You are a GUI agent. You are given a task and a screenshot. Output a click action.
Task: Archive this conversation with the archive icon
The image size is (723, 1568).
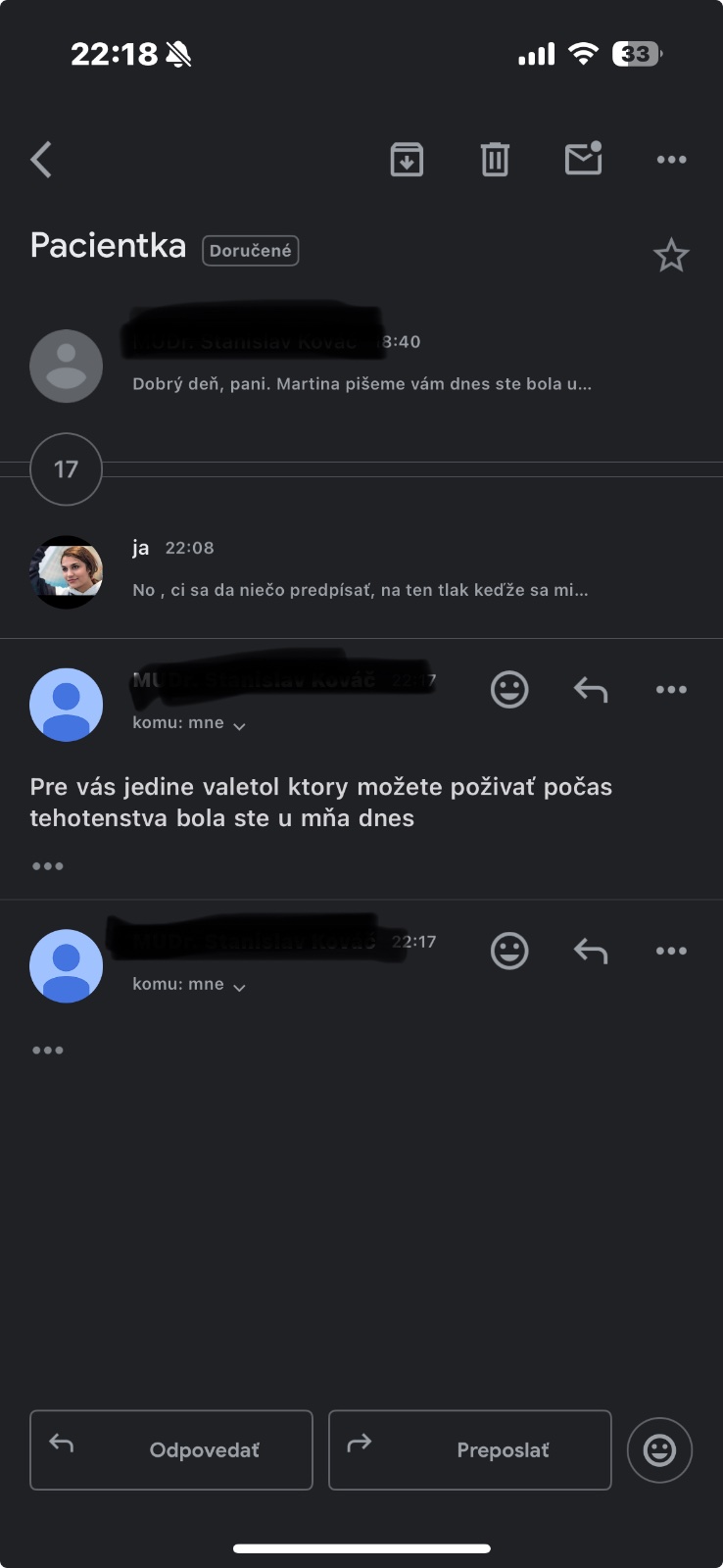(x=407, y=159)
